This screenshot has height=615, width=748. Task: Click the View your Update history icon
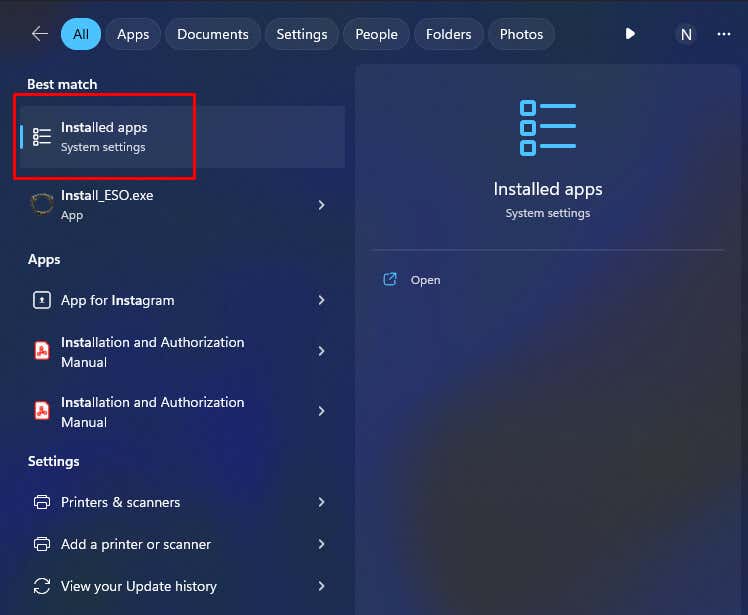42,586
